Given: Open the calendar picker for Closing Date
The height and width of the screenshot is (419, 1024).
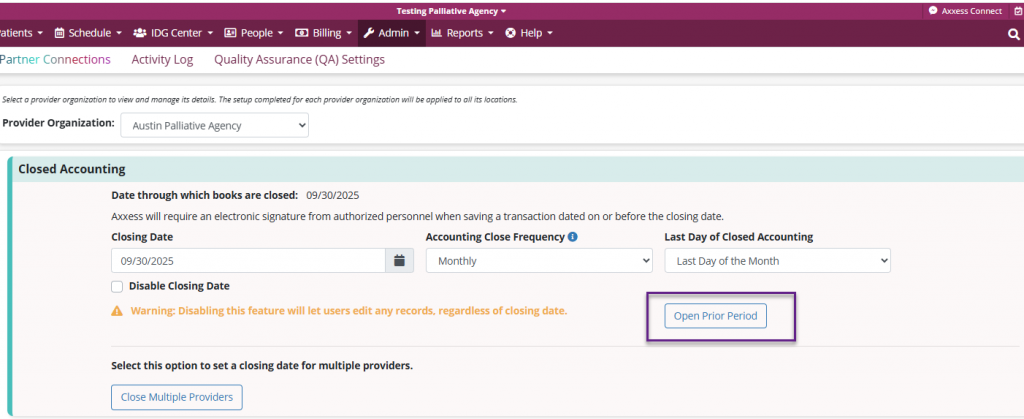Looking at the screenshot, I should (x=399, y=261).
